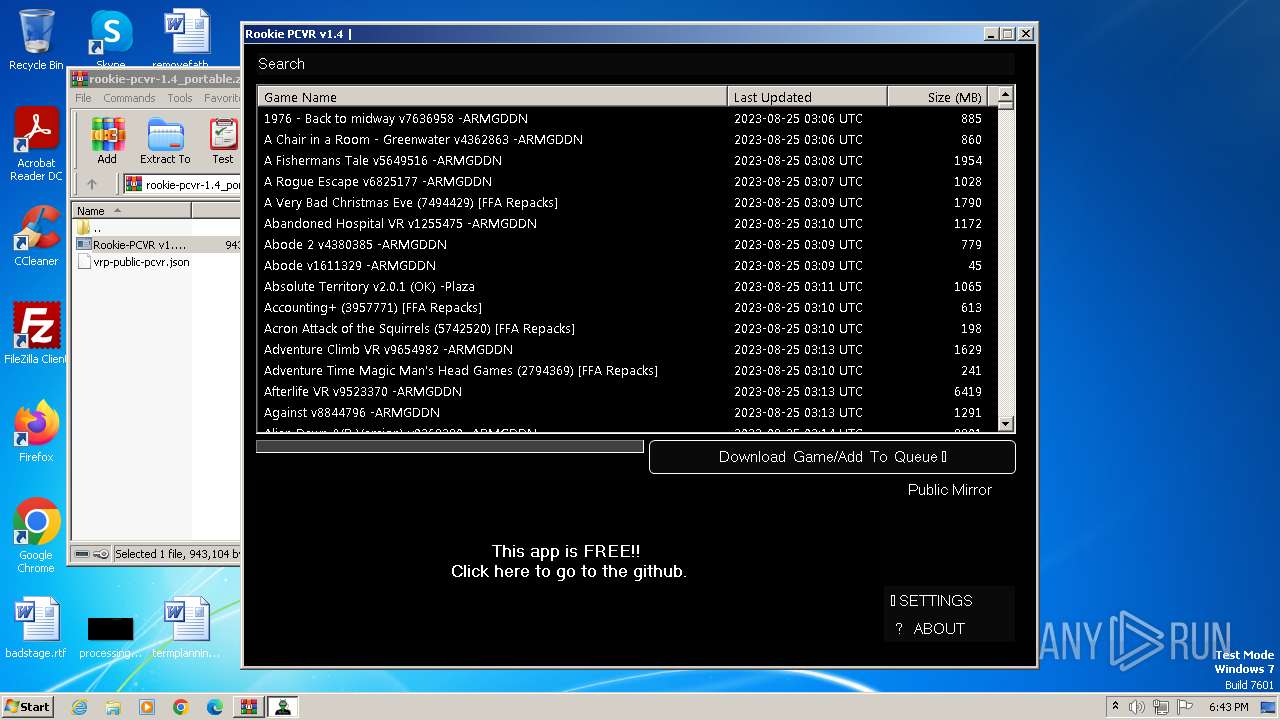
Task: Click the taskbar clock showing 6:43 PM
Action: pos(1228,707)
